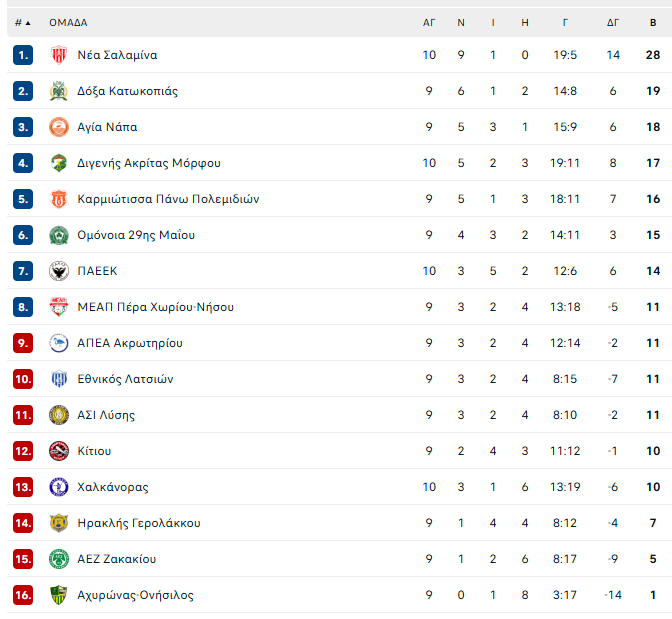Click the ΔΓ goal difference header
Viewport: 672px width, 619px height.
pyautogui.click(x=613, y=22)
